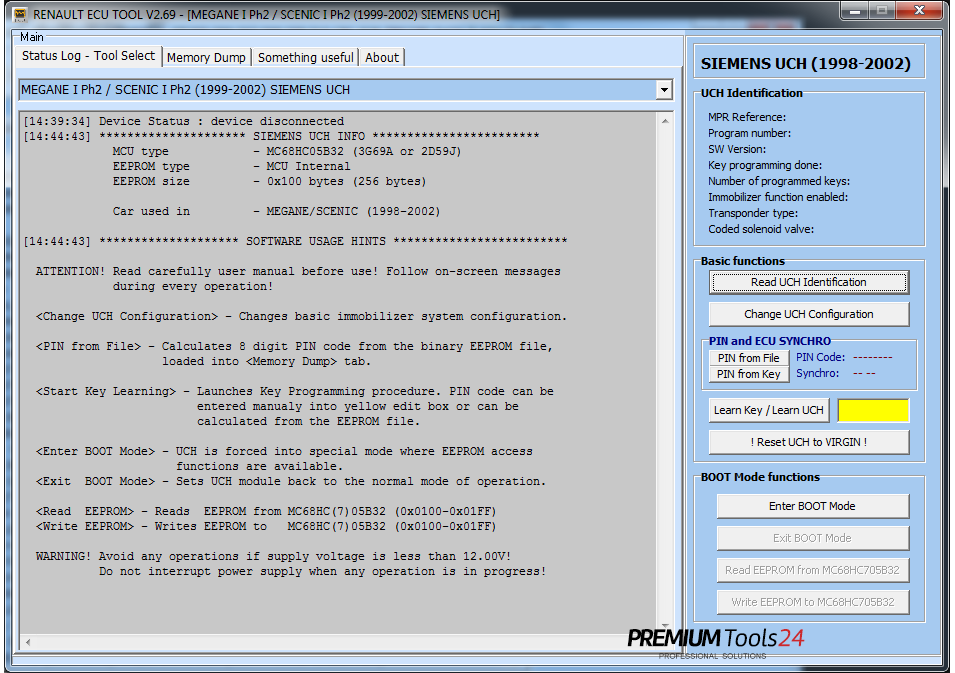Click Change UCH Configuration button
Screen dimensions: 955x673
coord(809,314)
